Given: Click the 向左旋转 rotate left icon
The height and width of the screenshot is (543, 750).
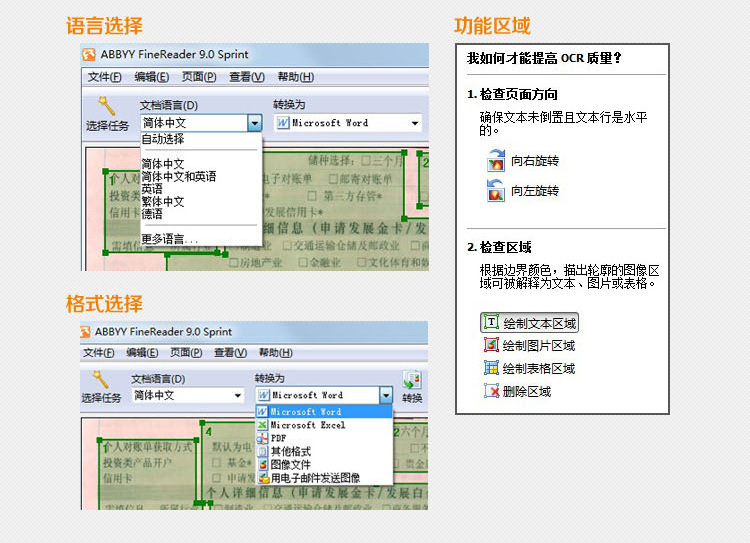Looking at the screenshot, I should 496,191.
